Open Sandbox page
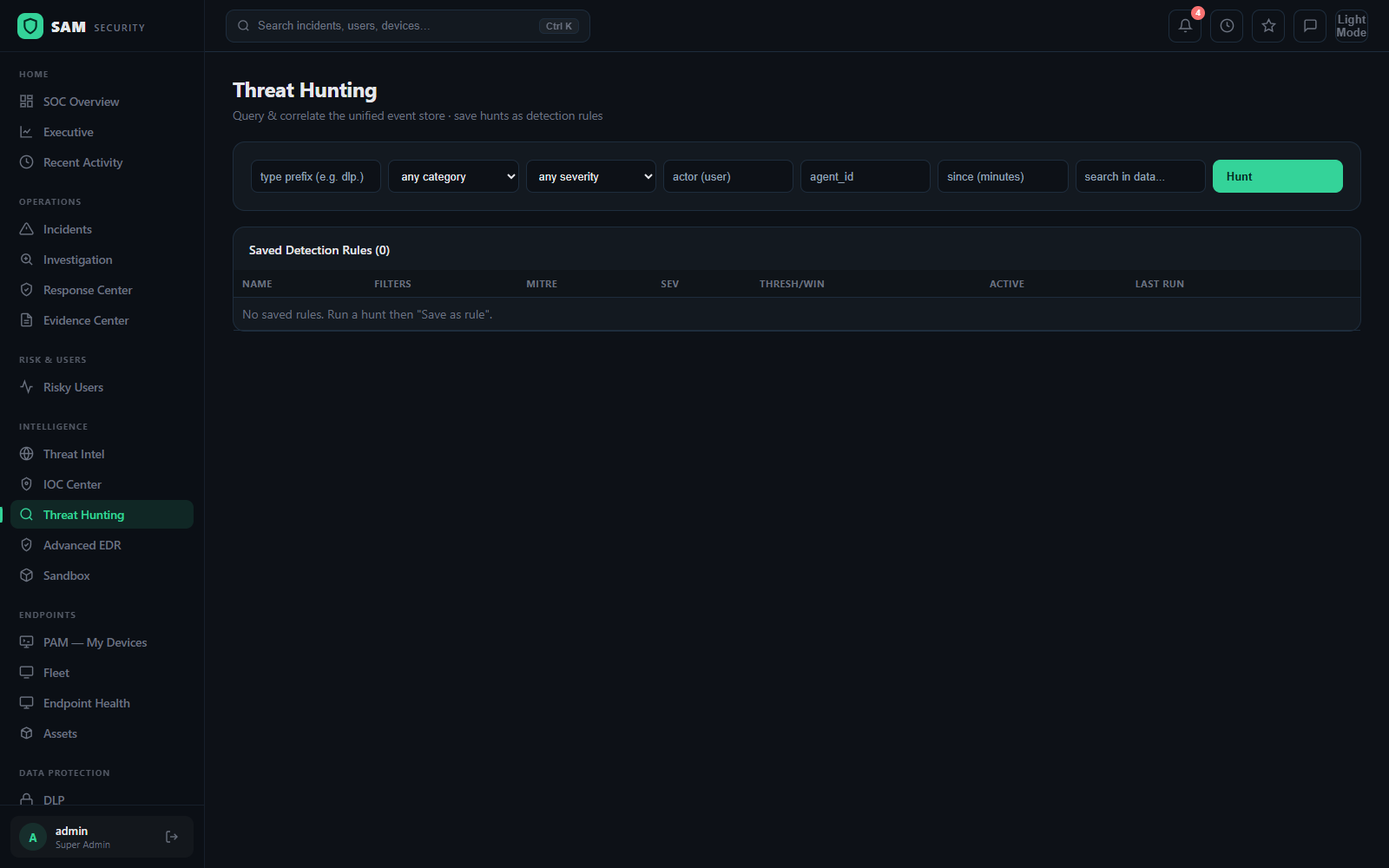 [102, 575]
